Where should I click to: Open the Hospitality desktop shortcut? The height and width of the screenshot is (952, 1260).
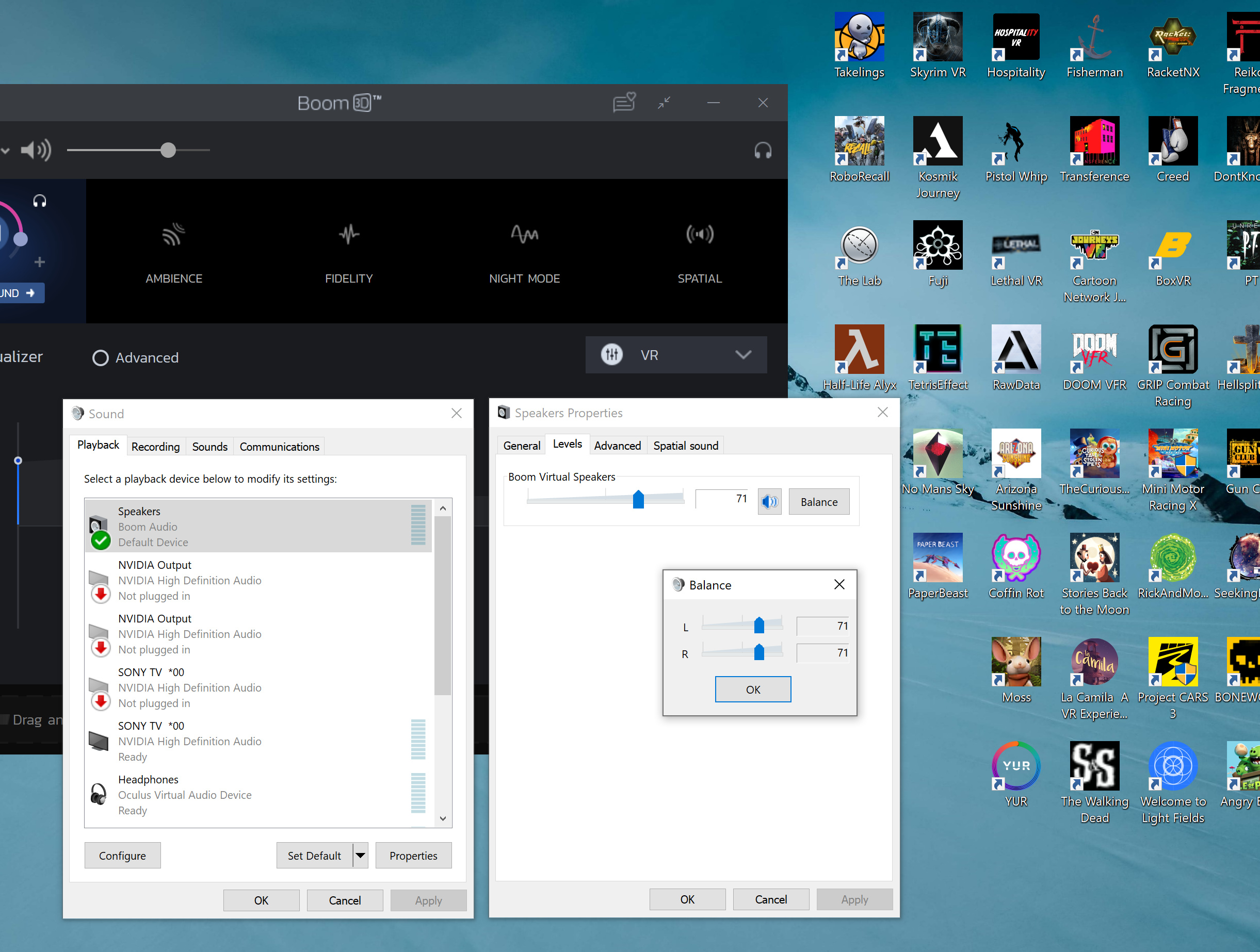pos(1015,45)
